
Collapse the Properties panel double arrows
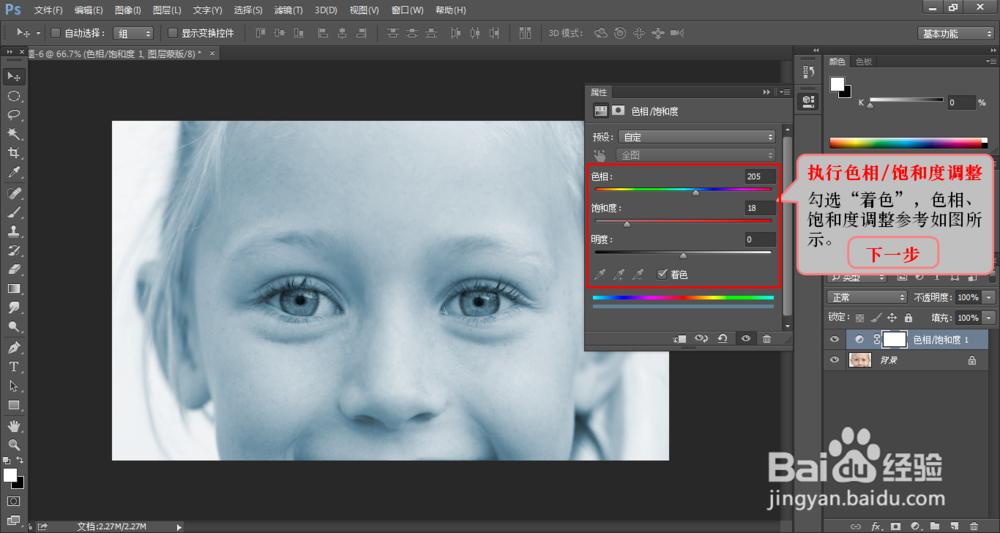(x=767, y=92)
